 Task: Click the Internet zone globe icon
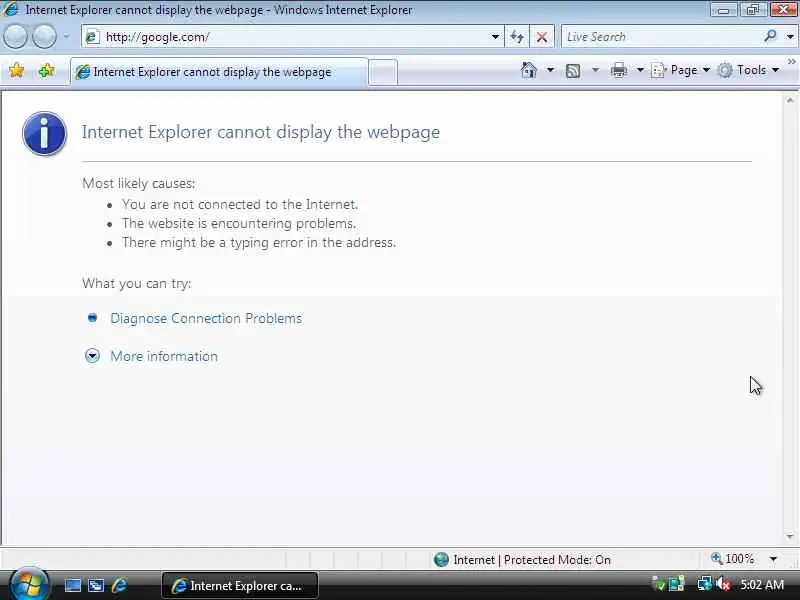click(x=441, y=560)
